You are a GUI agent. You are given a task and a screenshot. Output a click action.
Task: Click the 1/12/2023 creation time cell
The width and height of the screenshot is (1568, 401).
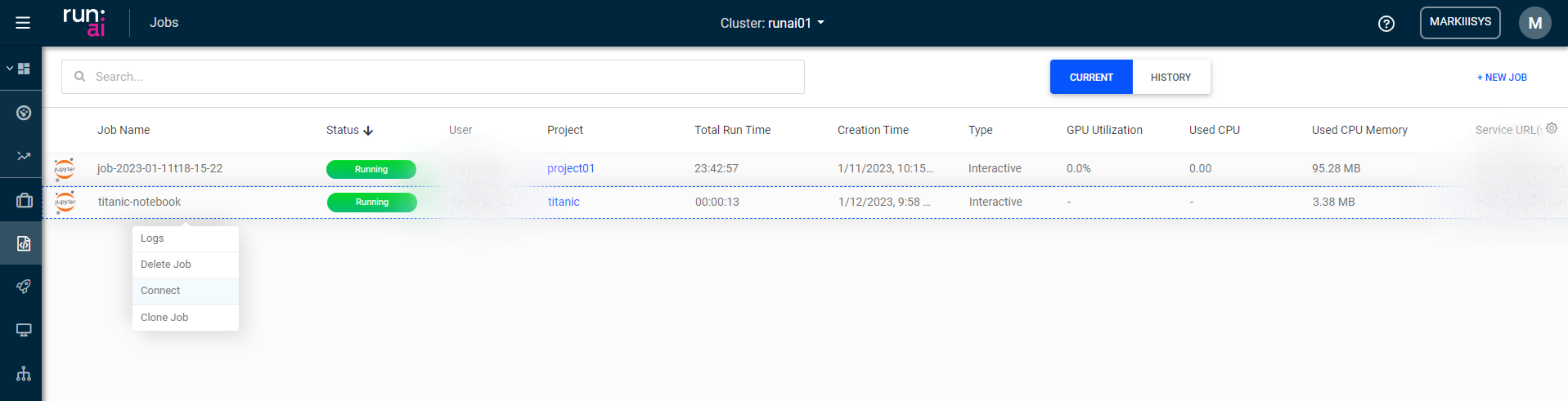point(884,202)
